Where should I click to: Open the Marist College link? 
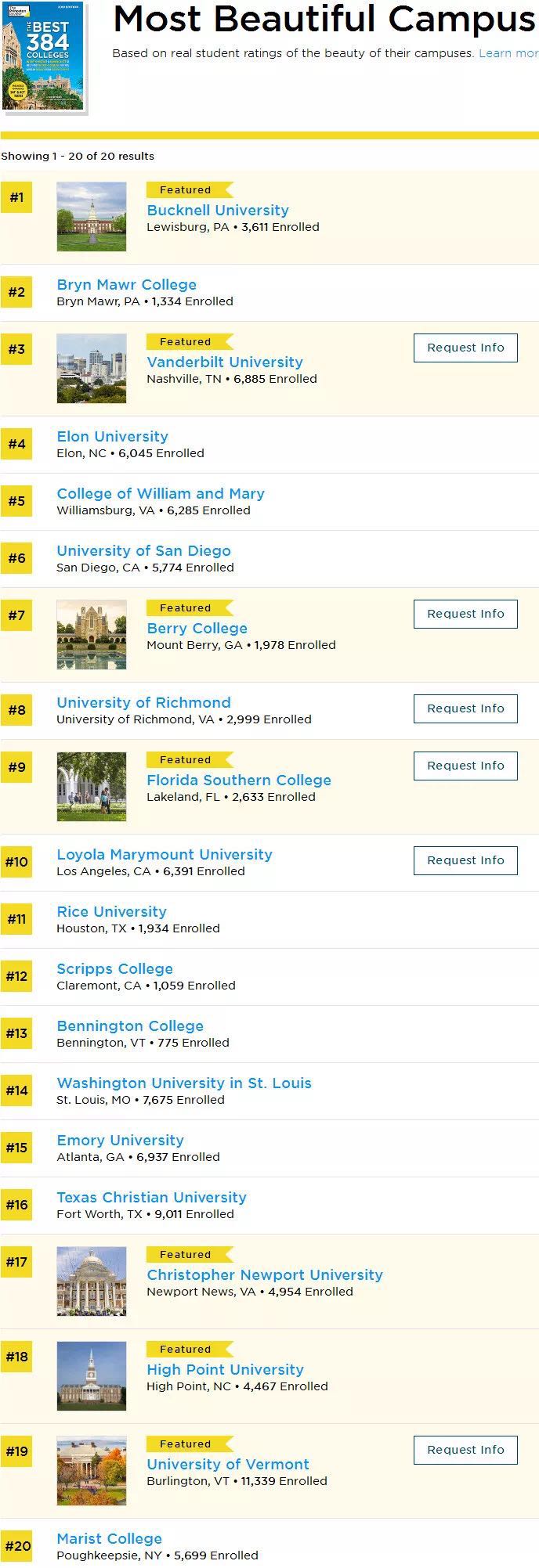point(109,1539)
